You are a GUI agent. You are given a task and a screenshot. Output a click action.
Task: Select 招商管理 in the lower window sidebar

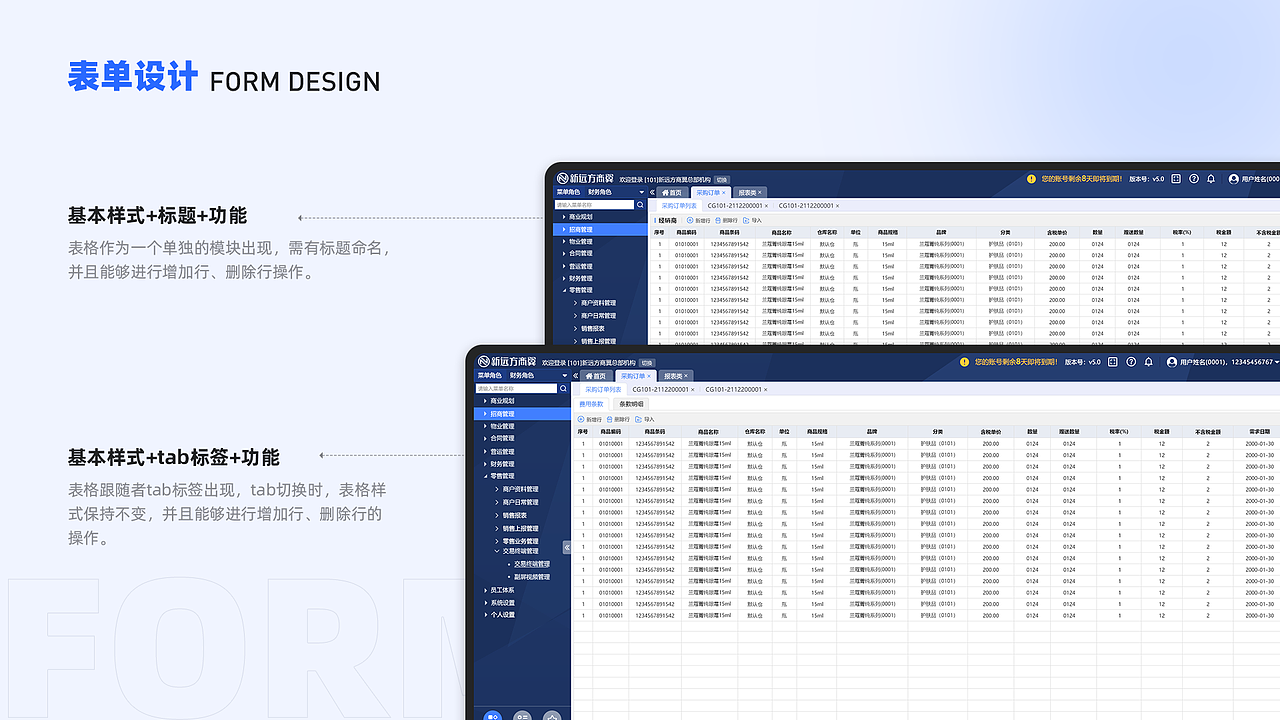click(521, 414)
